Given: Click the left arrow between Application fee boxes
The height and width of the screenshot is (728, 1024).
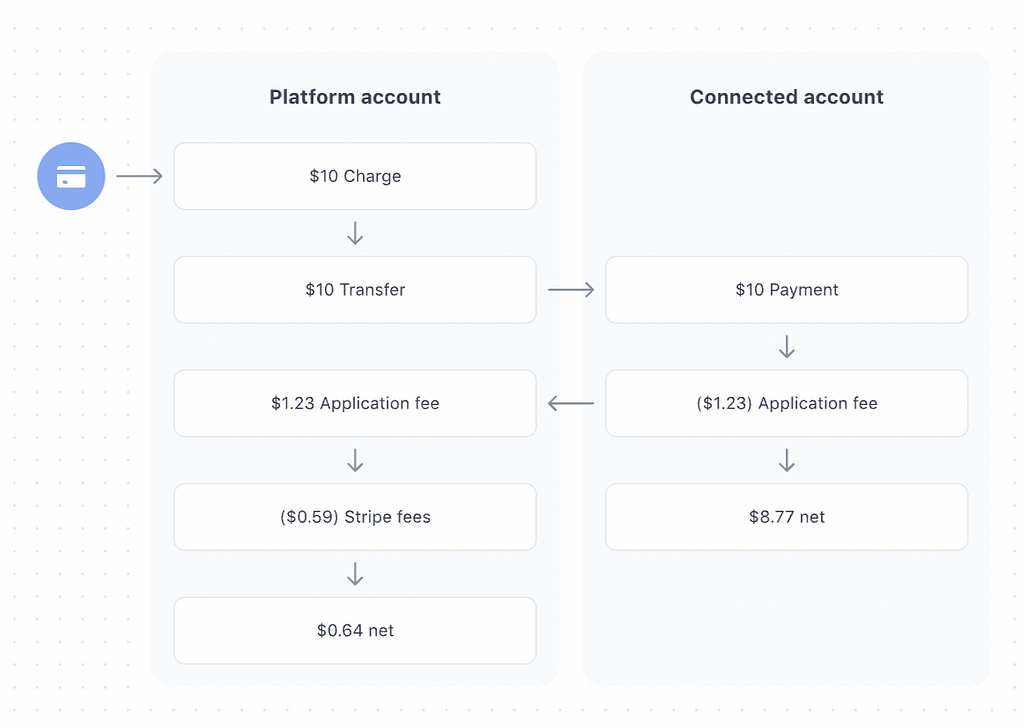Looking at the screenshot, I should (571, 404).
